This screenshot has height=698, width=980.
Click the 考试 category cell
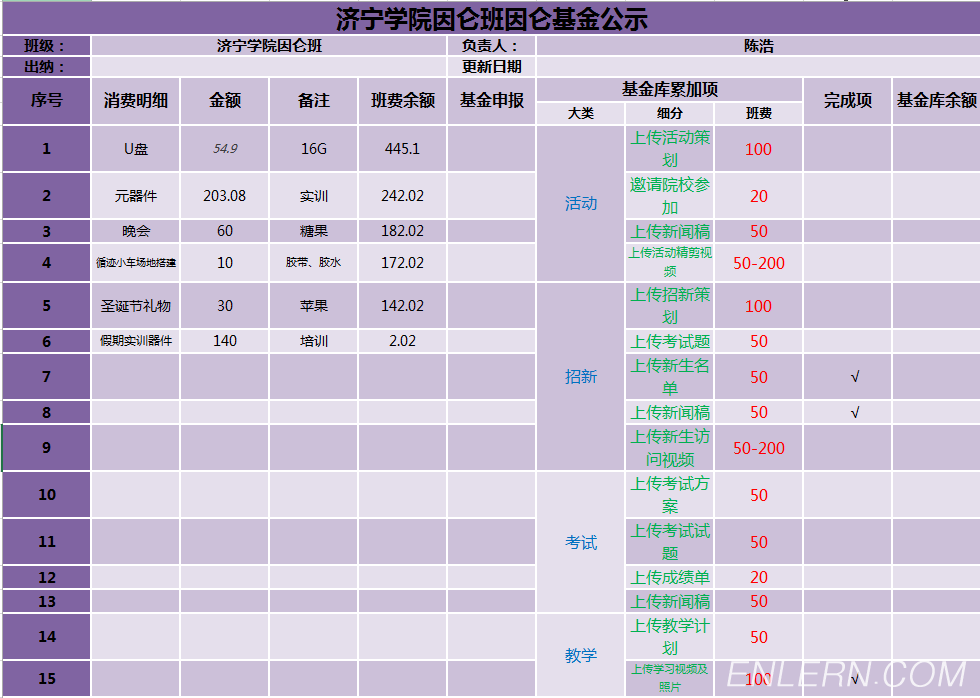(x=581, y=542)
